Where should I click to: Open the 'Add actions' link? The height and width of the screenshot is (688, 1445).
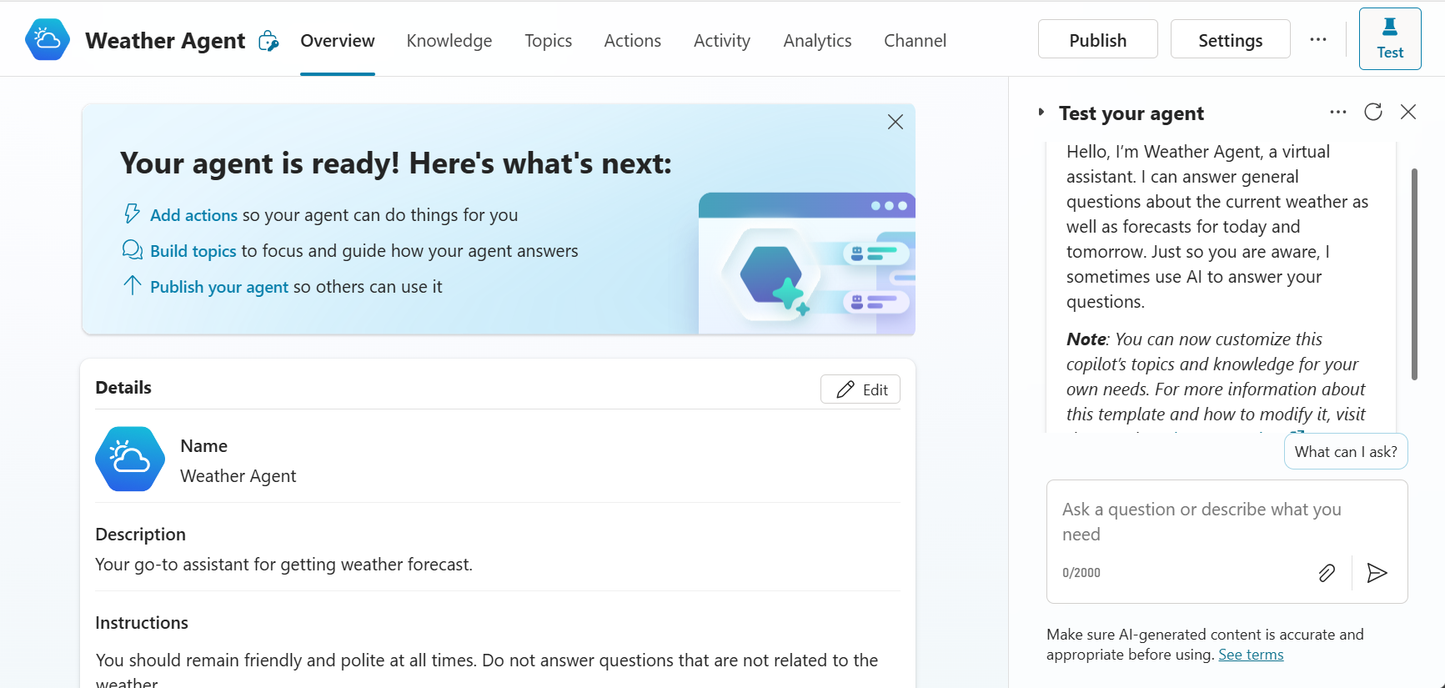click(193, 215)
